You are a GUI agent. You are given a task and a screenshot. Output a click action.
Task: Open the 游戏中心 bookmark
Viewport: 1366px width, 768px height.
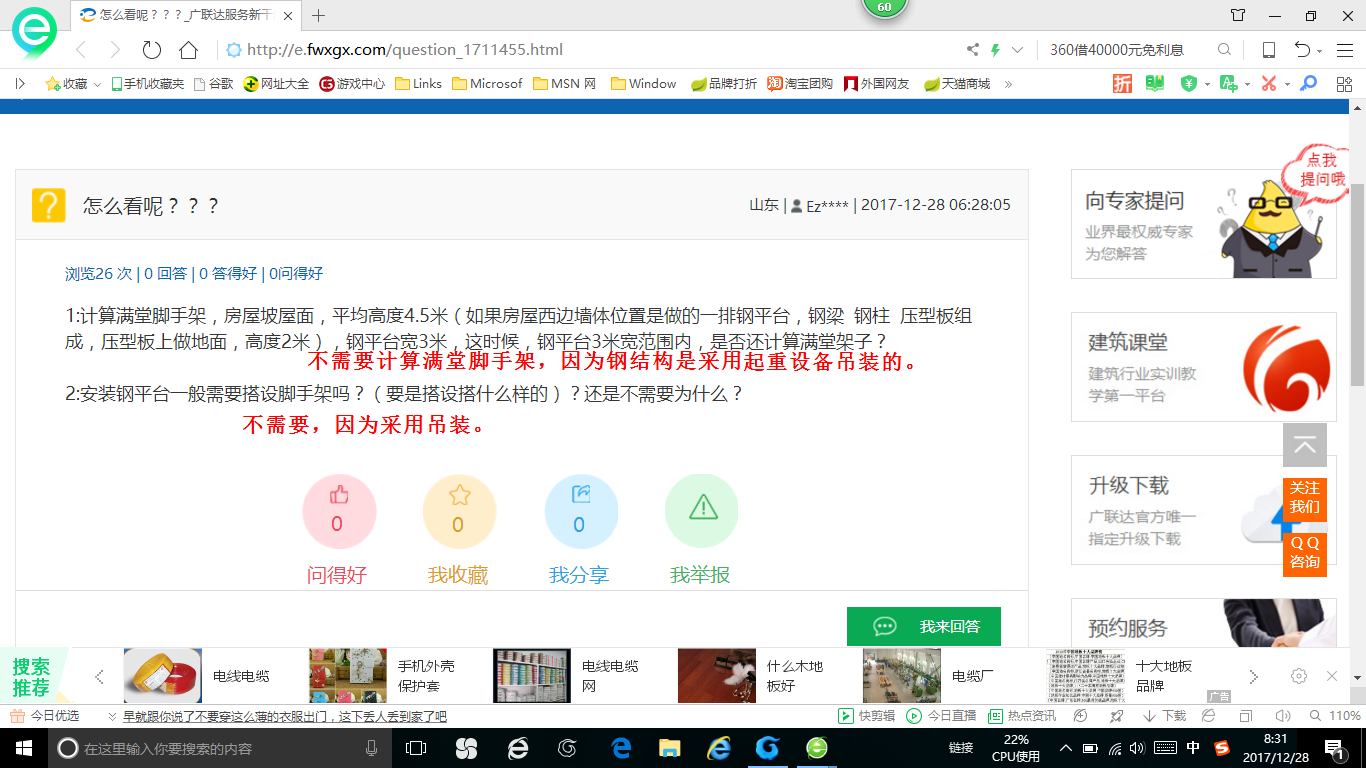(352, 84)
